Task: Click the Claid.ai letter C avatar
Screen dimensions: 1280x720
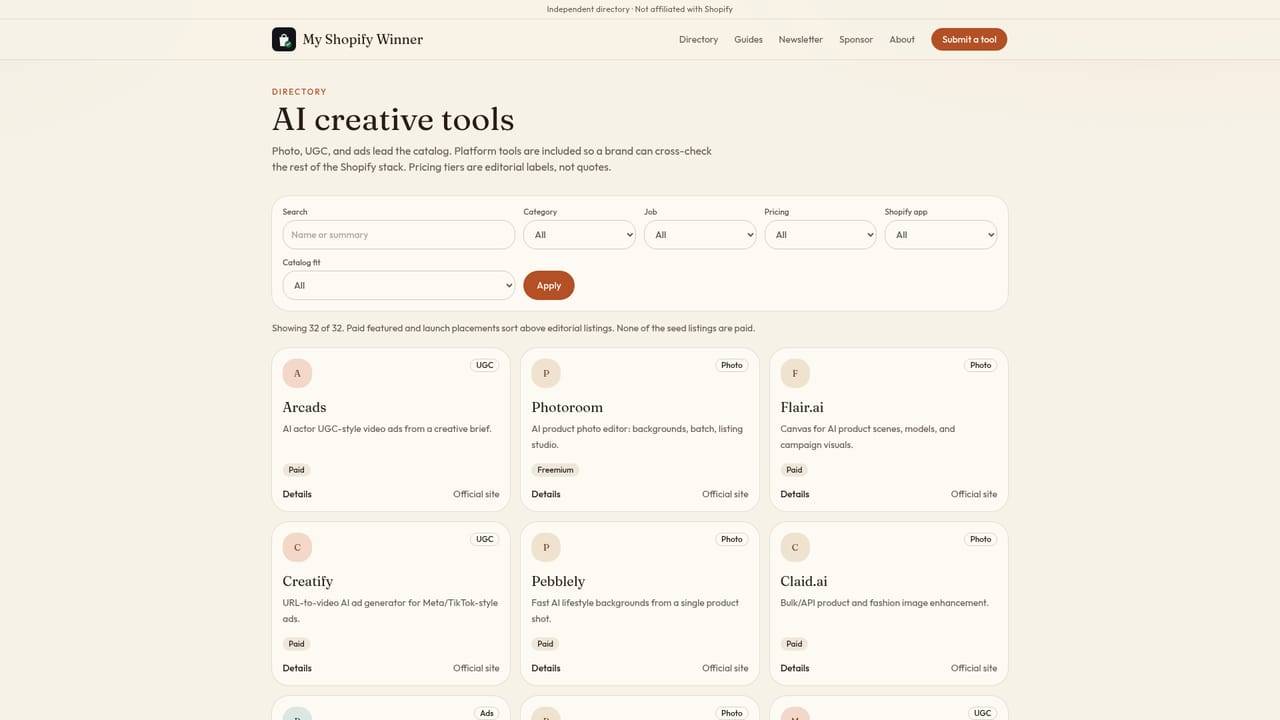Action: coord(795,547)
